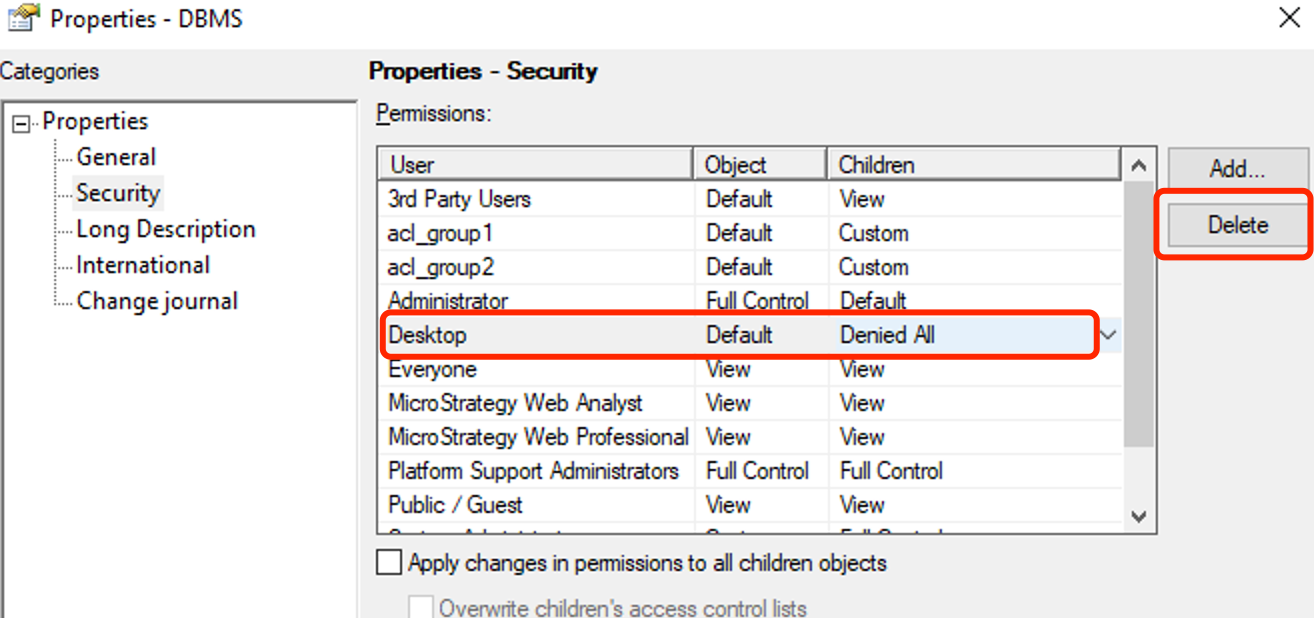Click the Properties dialog title bar icon
Image resolution: width=1314 pixels, height=618 pixels.
tap(22, 18)
